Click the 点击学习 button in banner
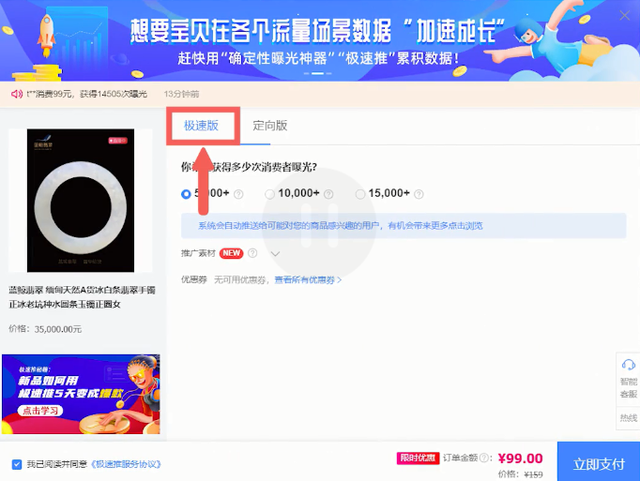 [x=40, y=410]
